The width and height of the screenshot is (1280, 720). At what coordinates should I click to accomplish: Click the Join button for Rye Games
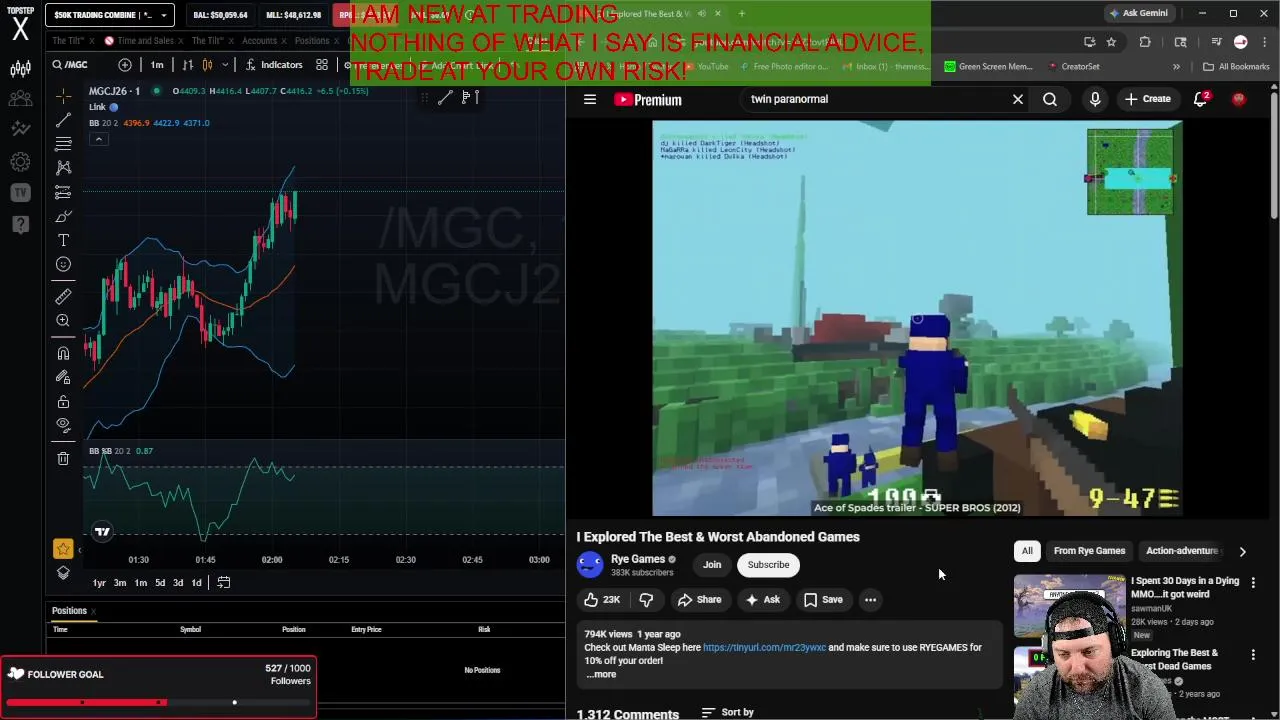tap(712, 565)
